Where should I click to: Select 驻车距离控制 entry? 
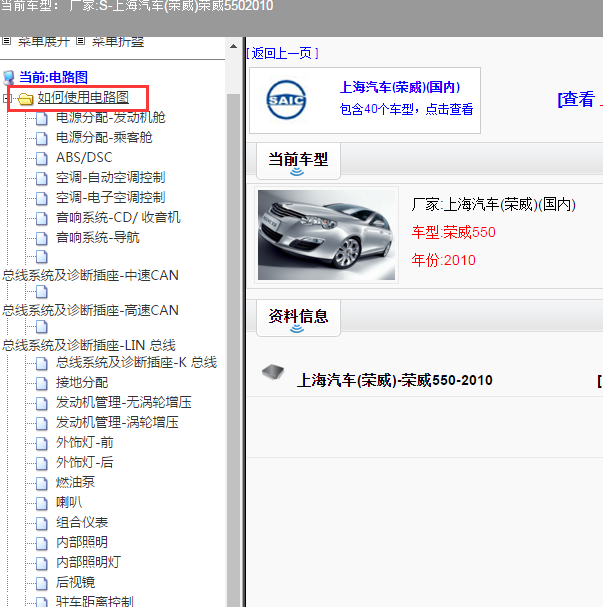(x=95, y=601)
